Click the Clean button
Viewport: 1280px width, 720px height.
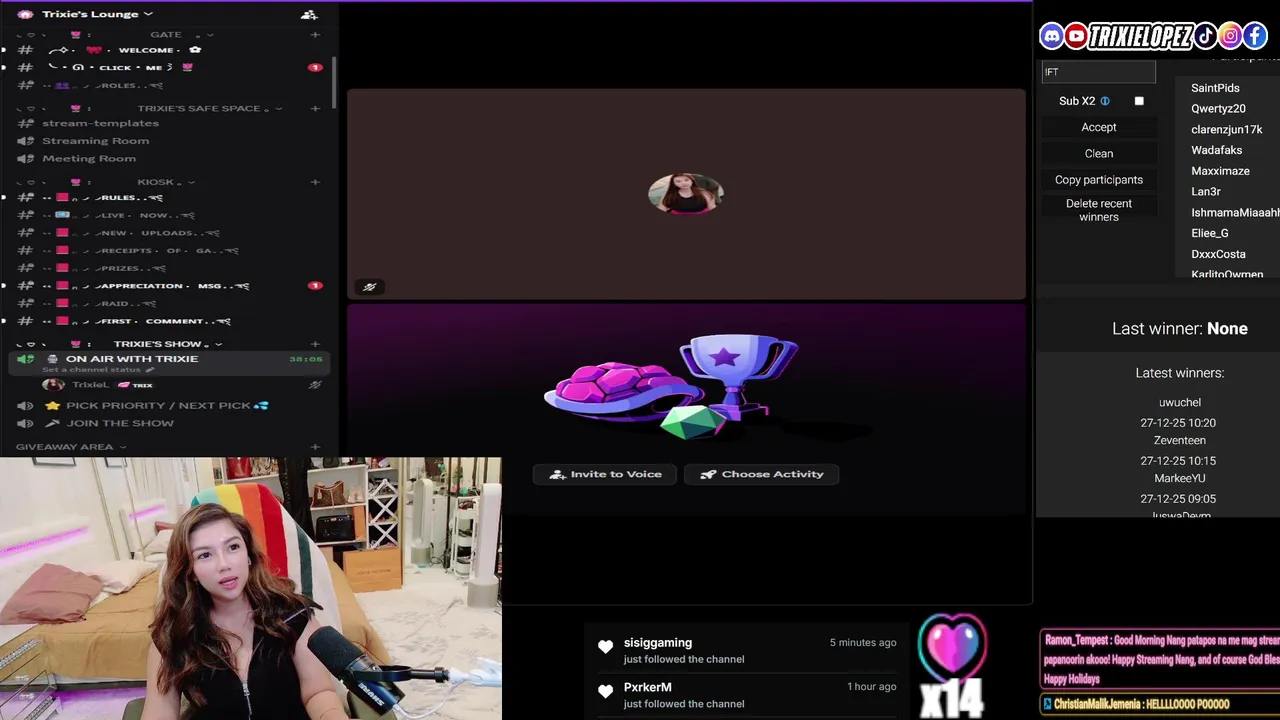click(1099, 153)
